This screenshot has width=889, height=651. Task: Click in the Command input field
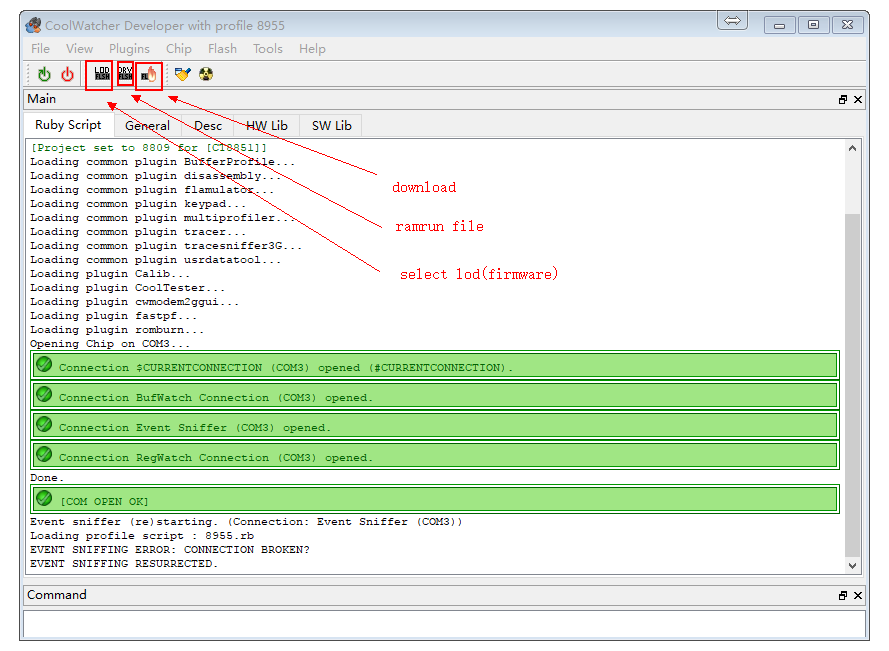444,625
